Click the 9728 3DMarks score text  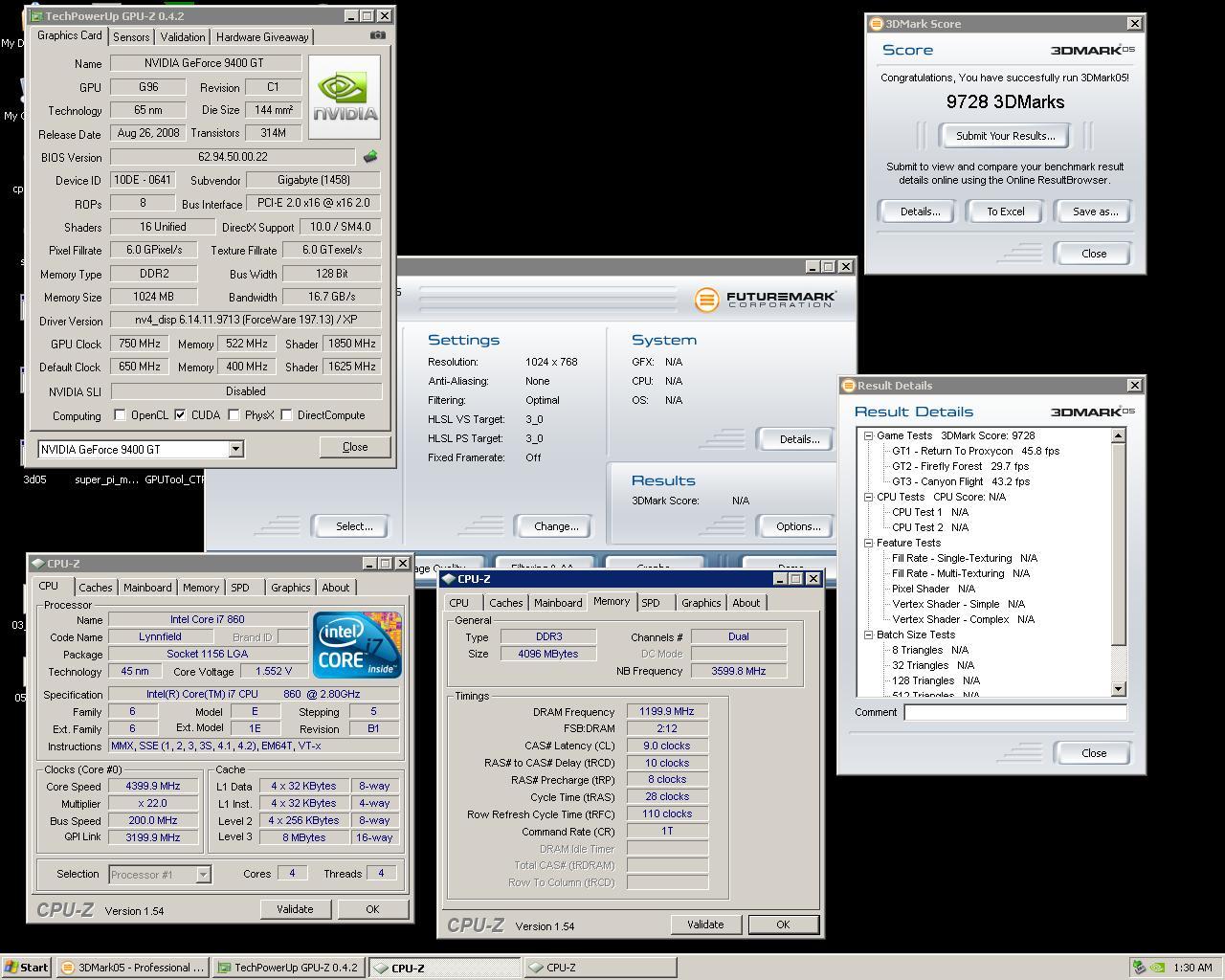coord(1005,101)
